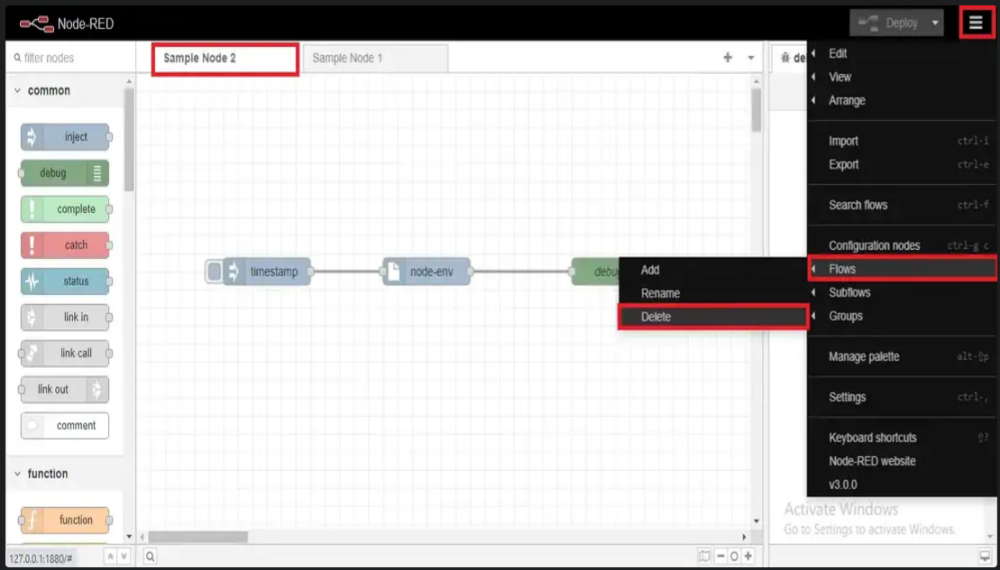Open the View submenu
The height and width of the screenshot is (570, 1000).
coord(902,77)
